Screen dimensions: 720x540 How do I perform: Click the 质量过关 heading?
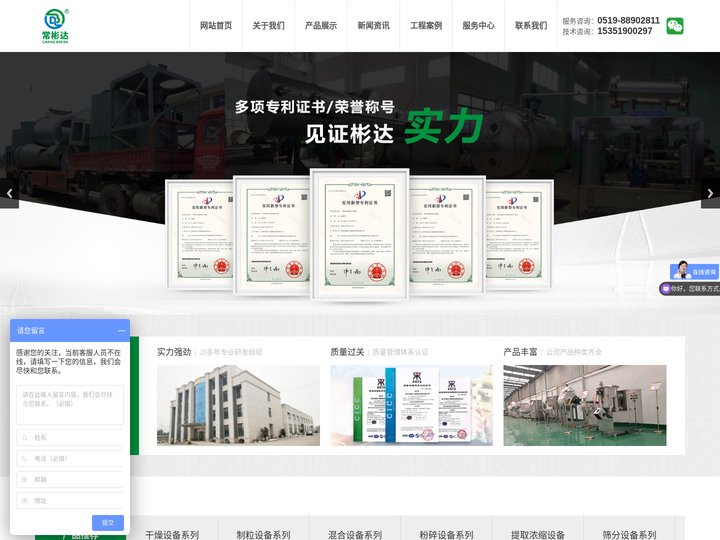point(347,352)
